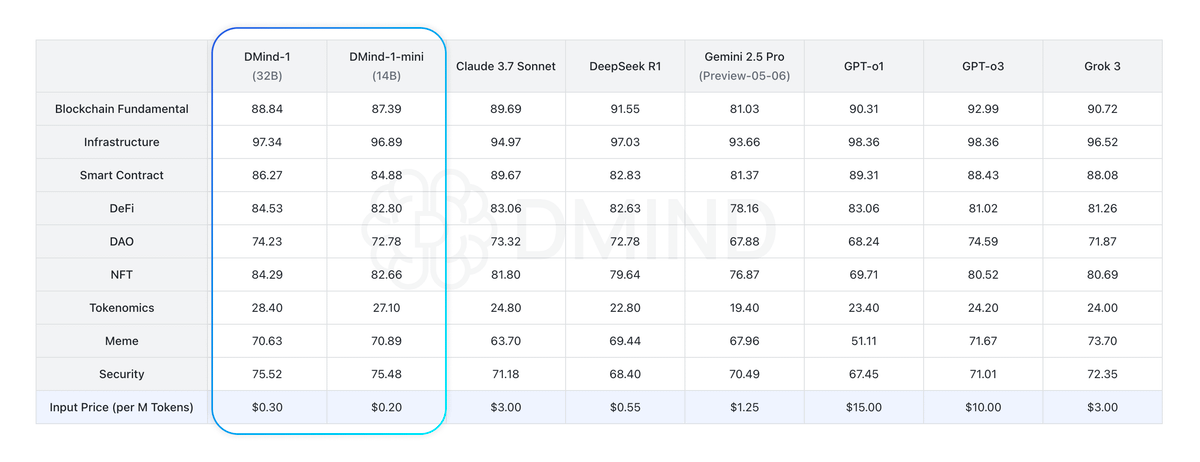
Task: Click the 81.26 DeFi cell
Action: pyautogui.click(x=1103, y=208)
